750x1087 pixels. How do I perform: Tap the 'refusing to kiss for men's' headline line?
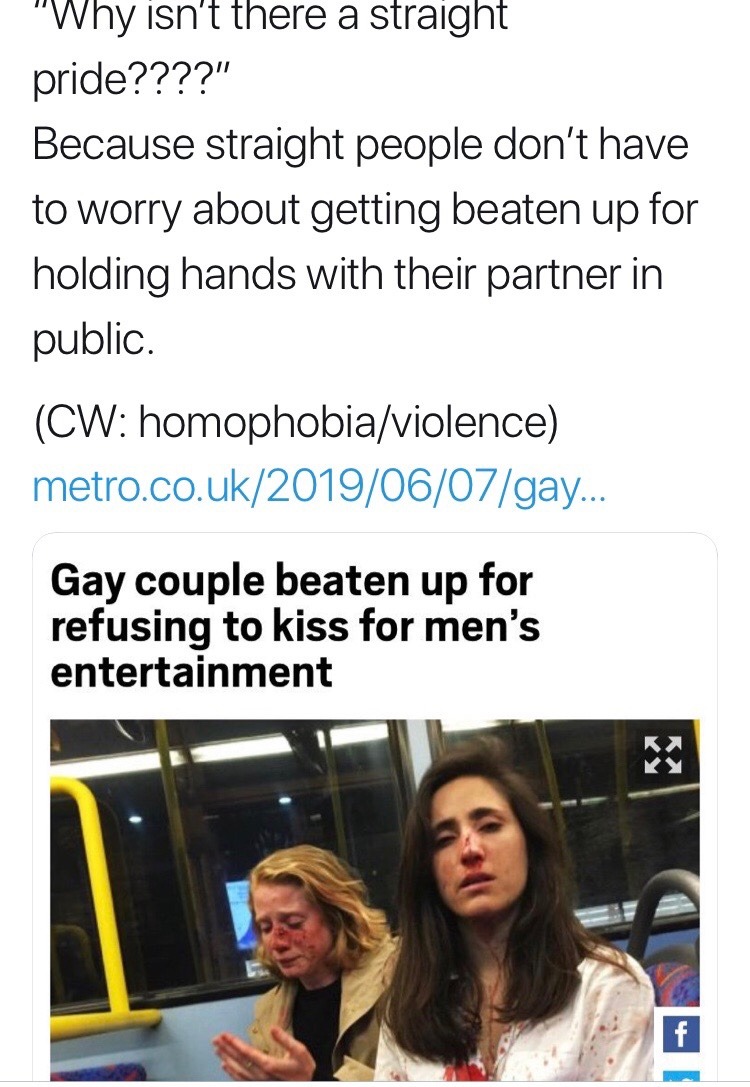pos(295,625)
